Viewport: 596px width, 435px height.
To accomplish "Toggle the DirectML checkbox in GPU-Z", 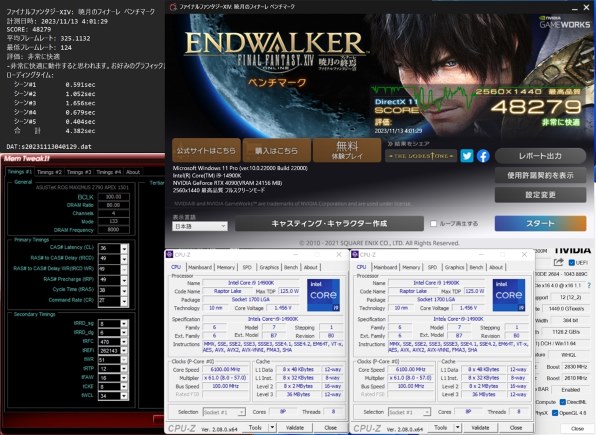I will click(563, 402).
